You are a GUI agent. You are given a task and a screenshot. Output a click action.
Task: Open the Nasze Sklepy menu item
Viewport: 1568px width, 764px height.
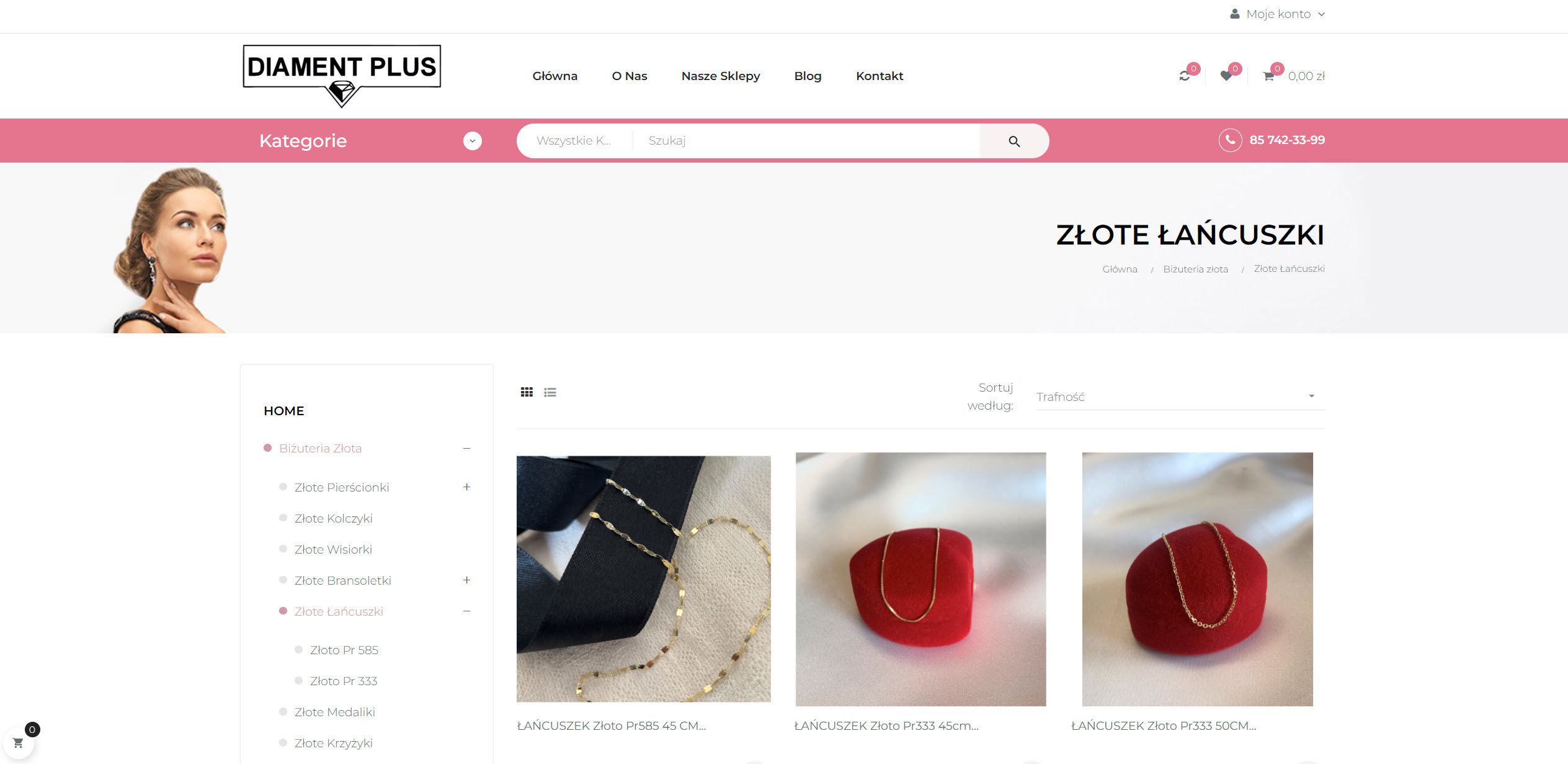click(721, 76)
